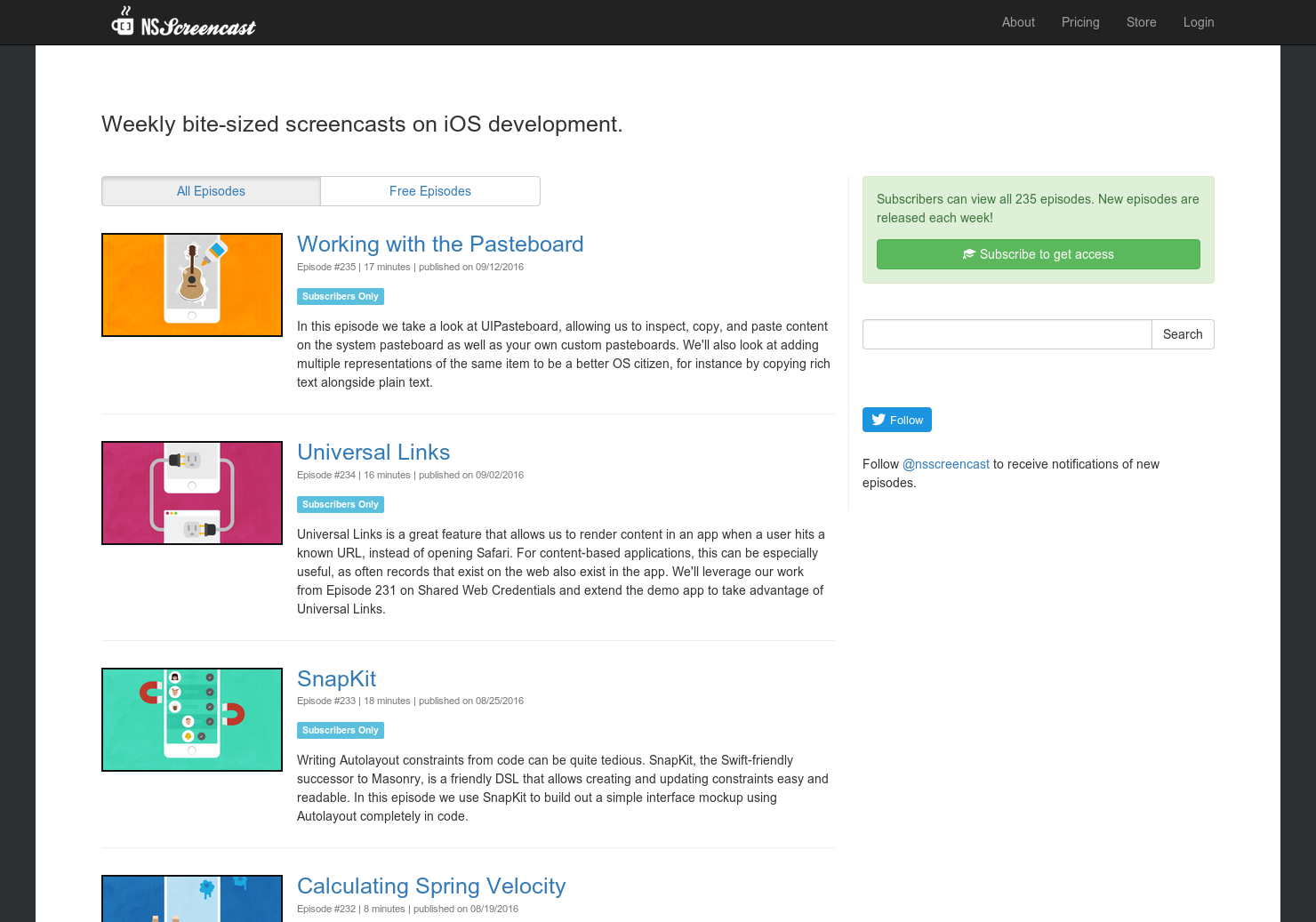
Task: Open the Working with the Pasteboard thumbnail
Action: coord(191,285)
